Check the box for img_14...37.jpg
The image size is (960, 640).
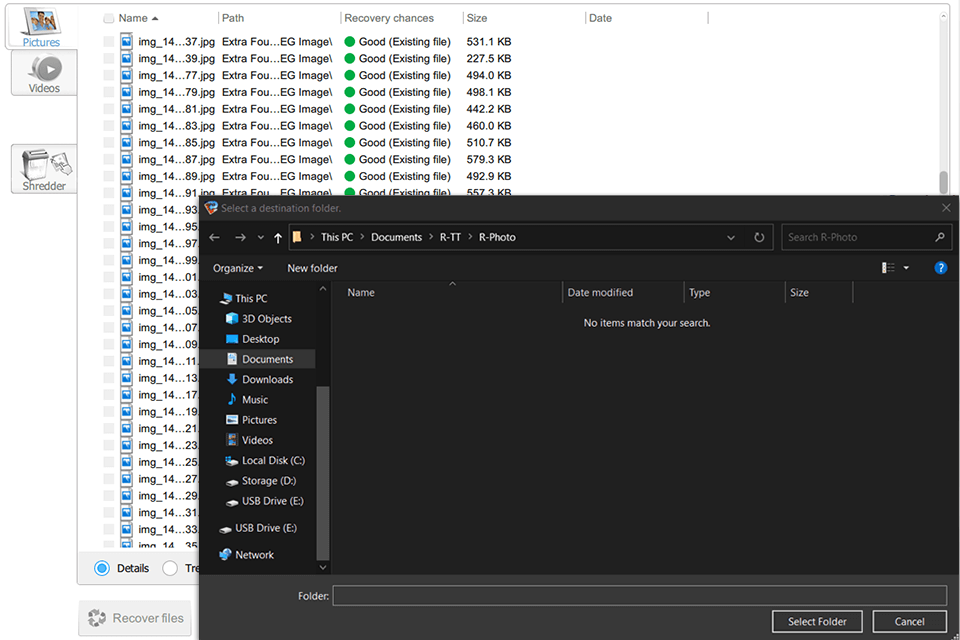(108, 42)
